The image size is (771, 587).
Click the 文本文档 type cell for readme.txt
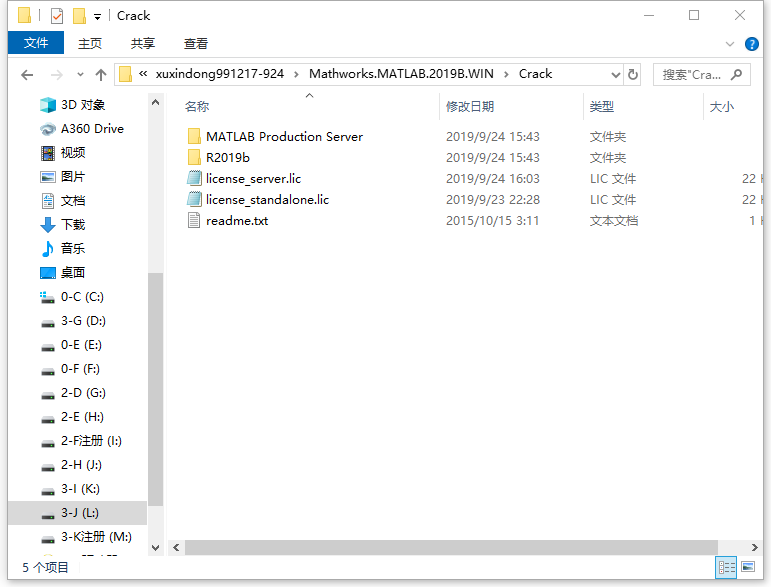pos(614,221)
